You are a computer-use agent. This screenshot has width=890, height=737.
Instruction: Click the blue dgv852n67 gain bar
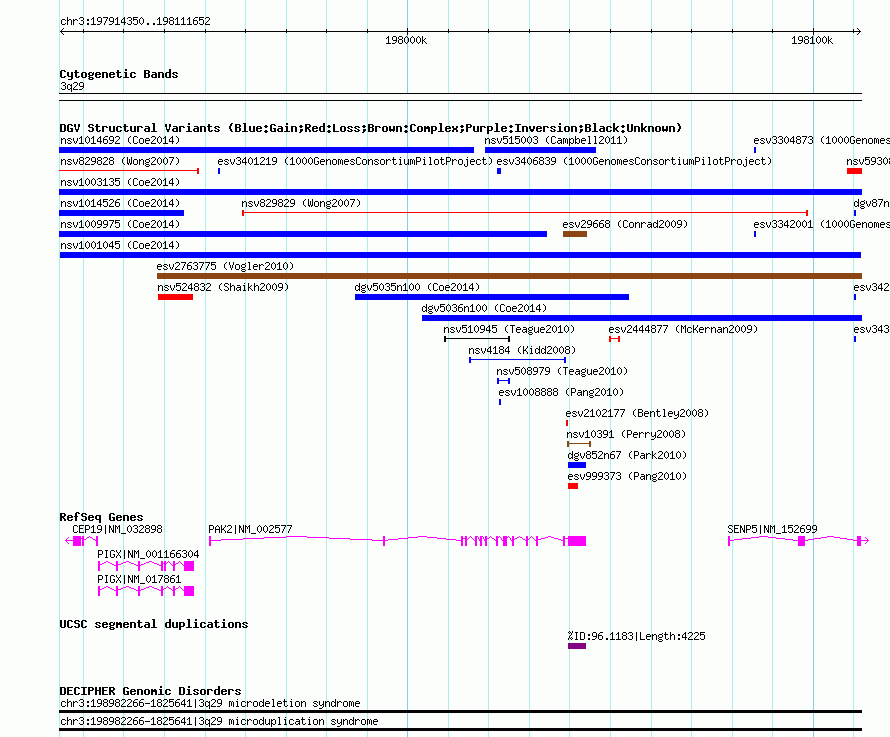pos(577,465)
